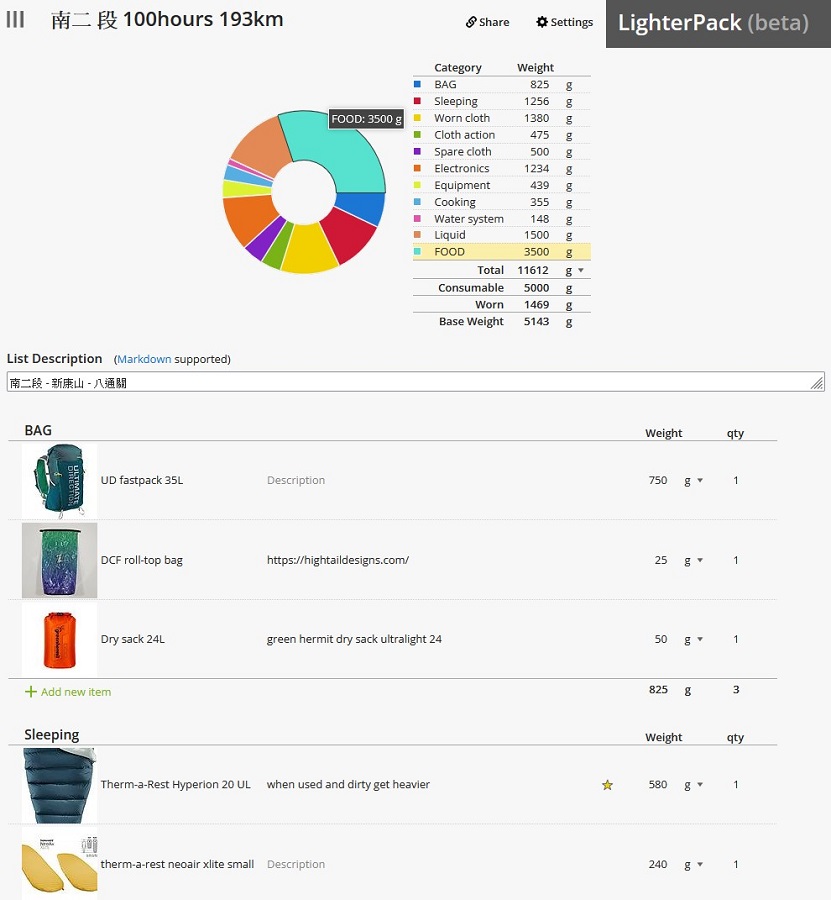Image resolution: width=831 pixels, height=900 pixels.
Task: Click the Liquid category row label
Action: tap(449, 235)
